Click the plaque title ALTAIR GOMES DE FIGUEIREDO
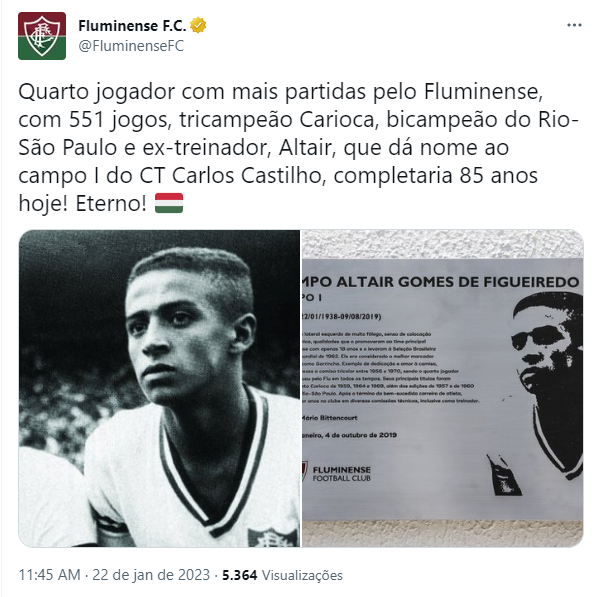This screenshot has height=597, width=595. pyautogui.click(x=458, y=282)
